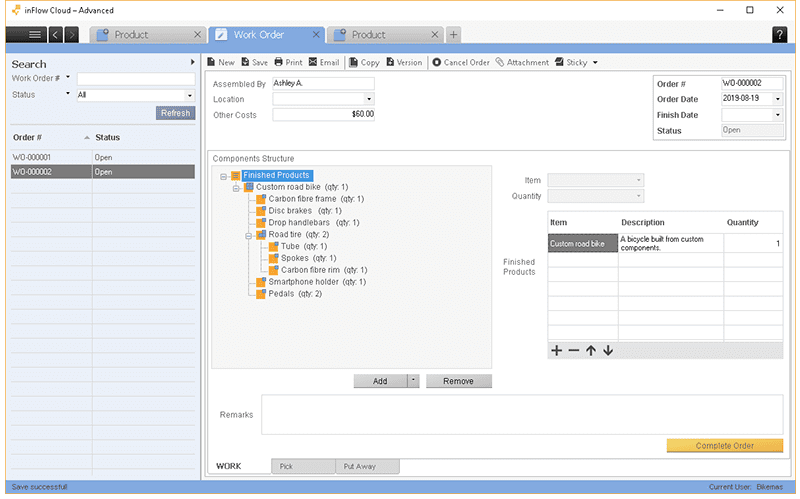Open the Sticky dropdown arrow
The image size is (800, 499).
click(595, 63)
